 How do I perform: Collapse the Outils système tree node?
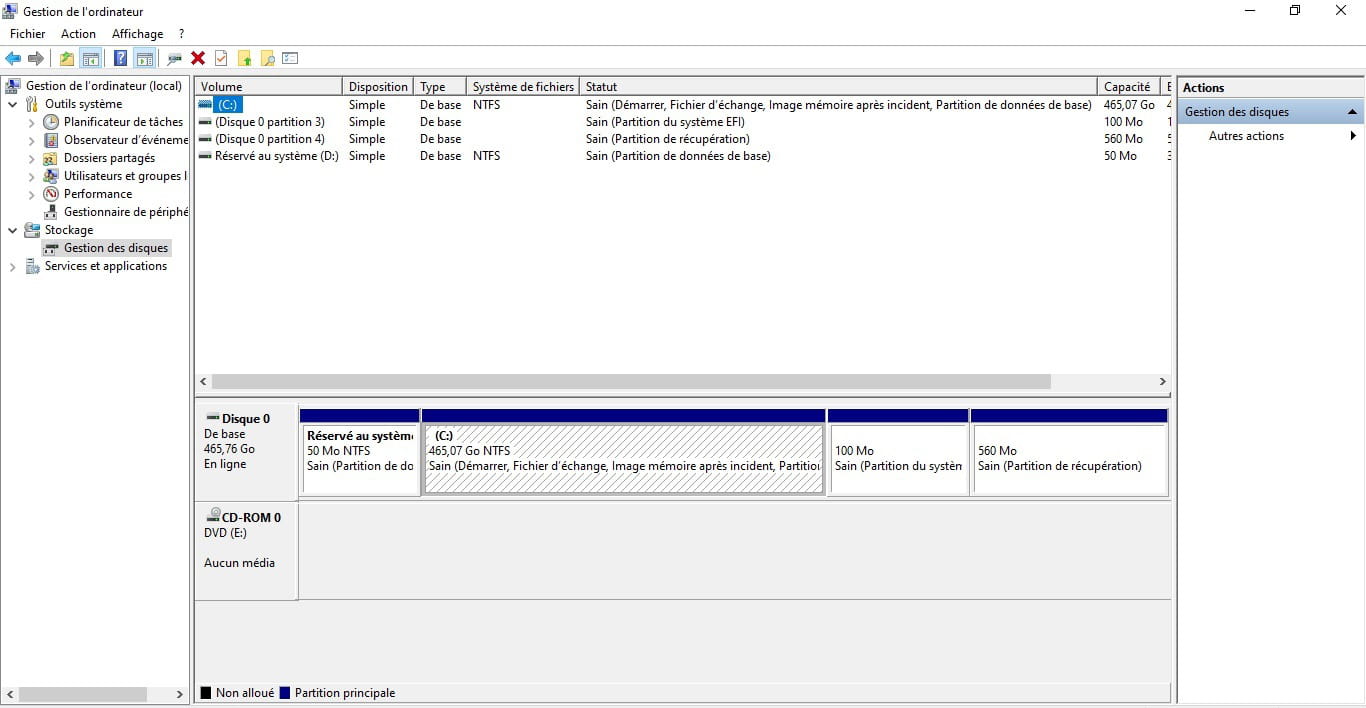click(x=12, y=104)
